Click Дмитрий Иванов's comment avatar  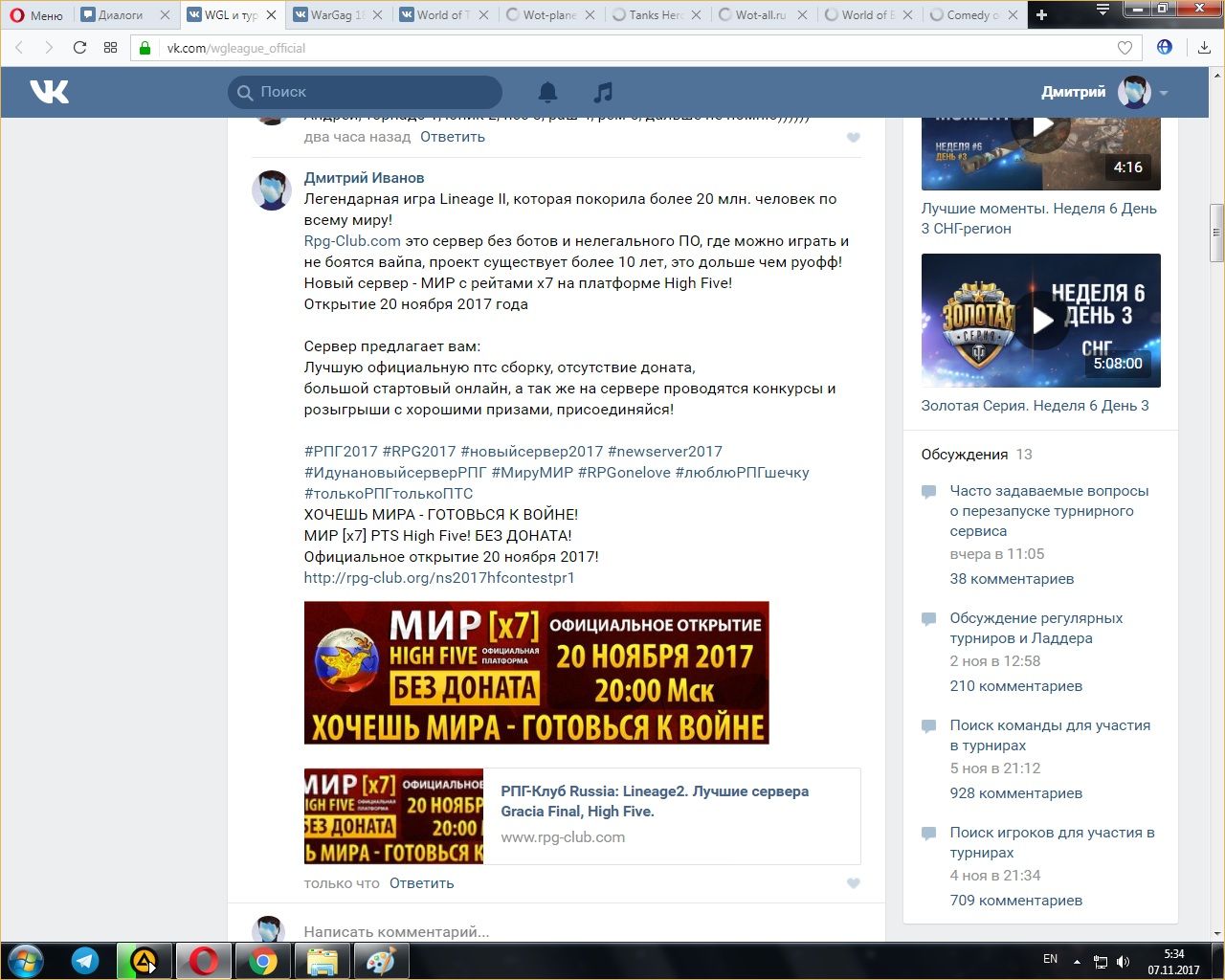[x=272, y=190]
